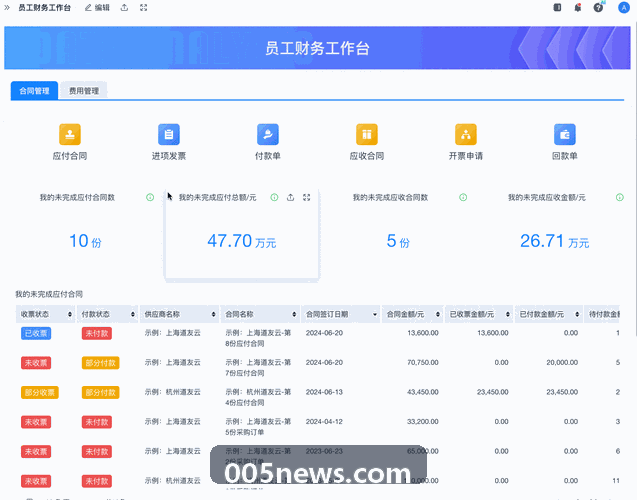The image size is (637, 500).
Task: Click the 已收票 status tag
Action: (x=36, y=333)
